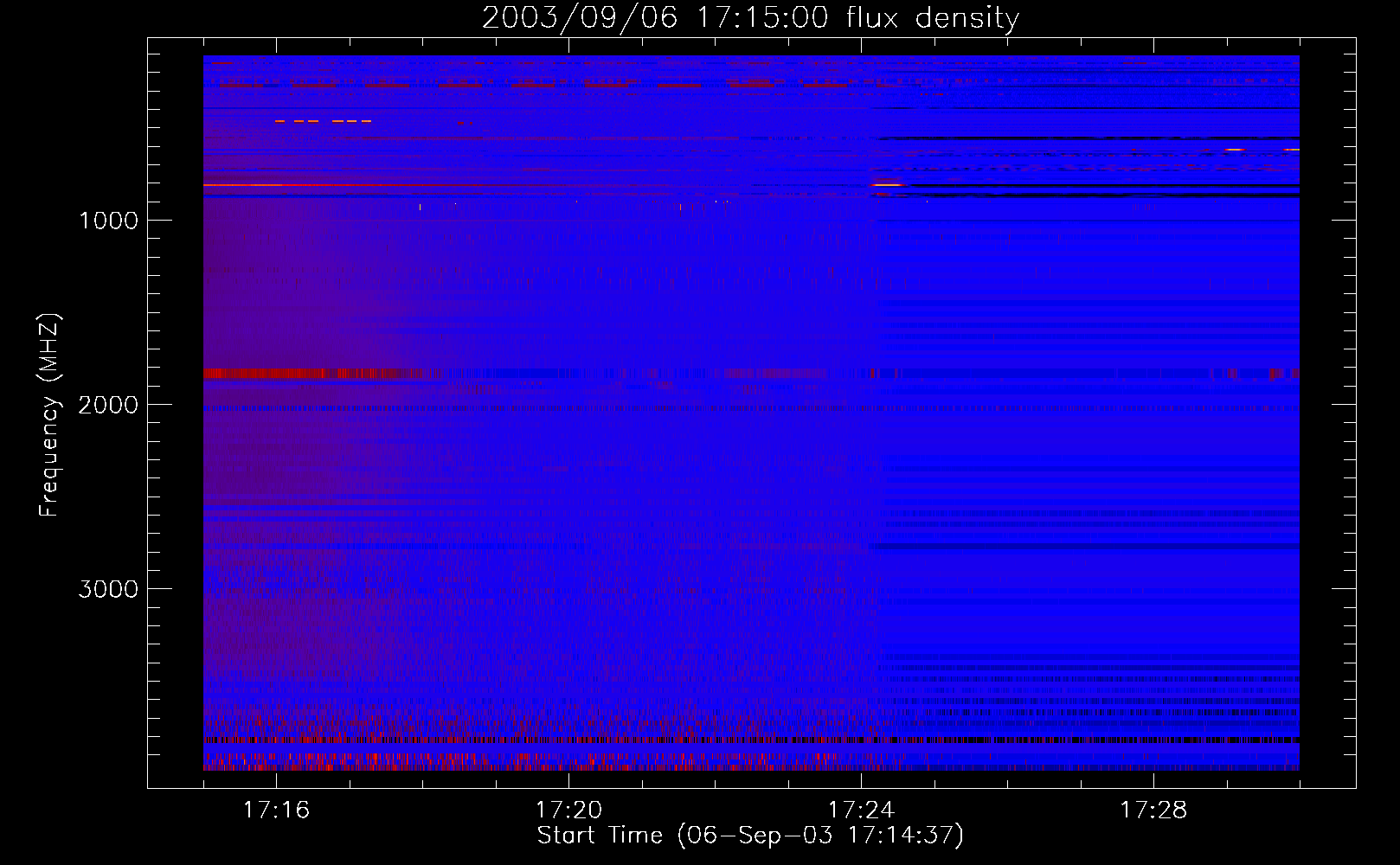Click the 17:20 time axis label
This screenshot has width=1400, height=865.
coord(568,811)
